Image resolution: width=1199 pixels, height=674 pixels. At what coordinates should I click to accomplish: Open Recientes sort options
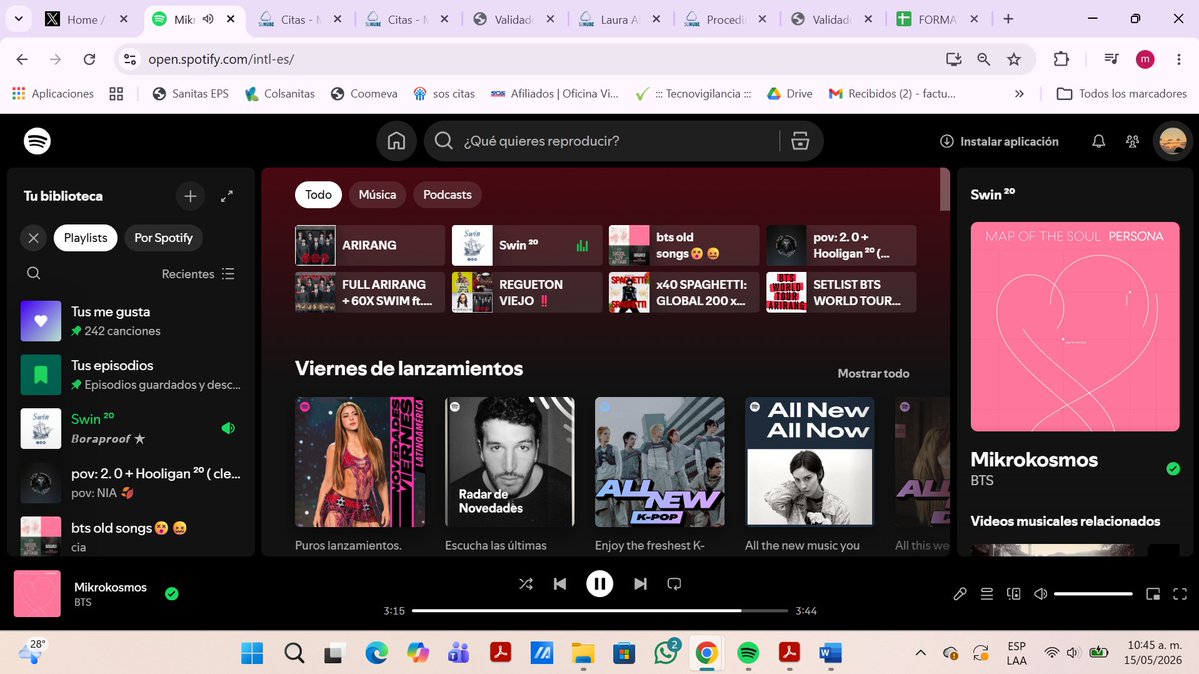pos(198,274)
